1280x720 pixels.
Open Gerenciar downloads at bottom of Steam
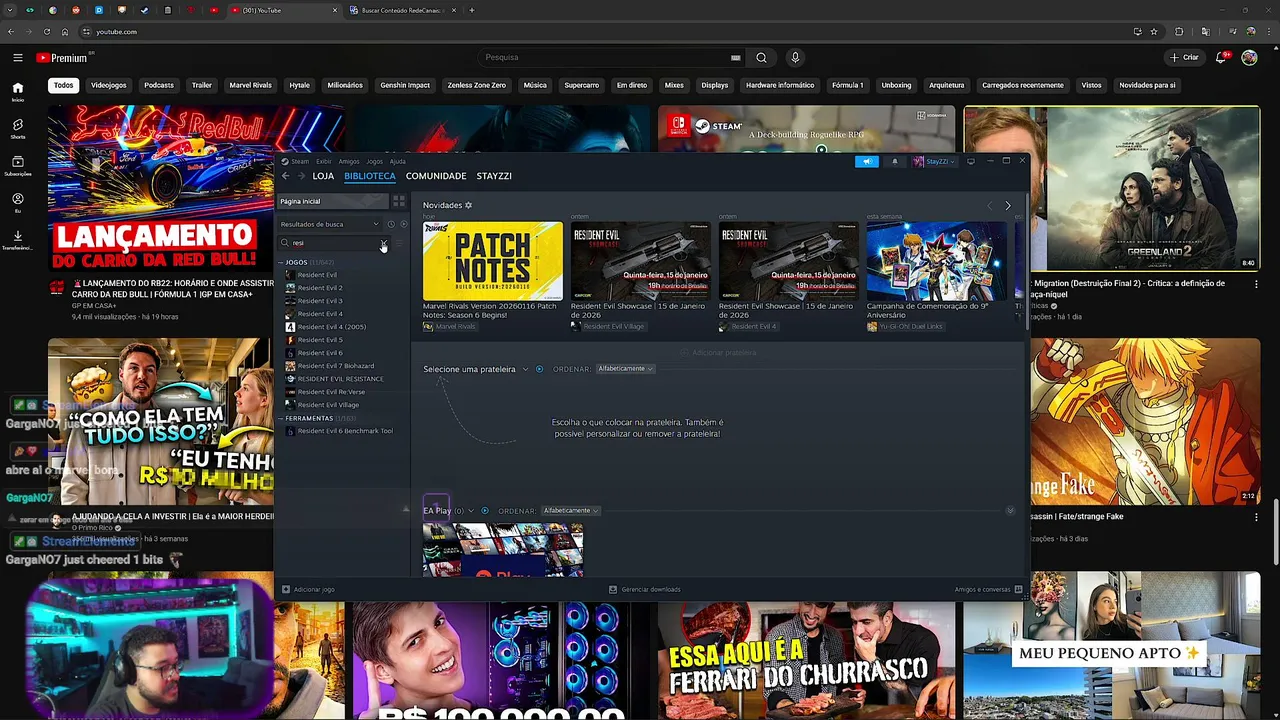click(x=645, y=589)
